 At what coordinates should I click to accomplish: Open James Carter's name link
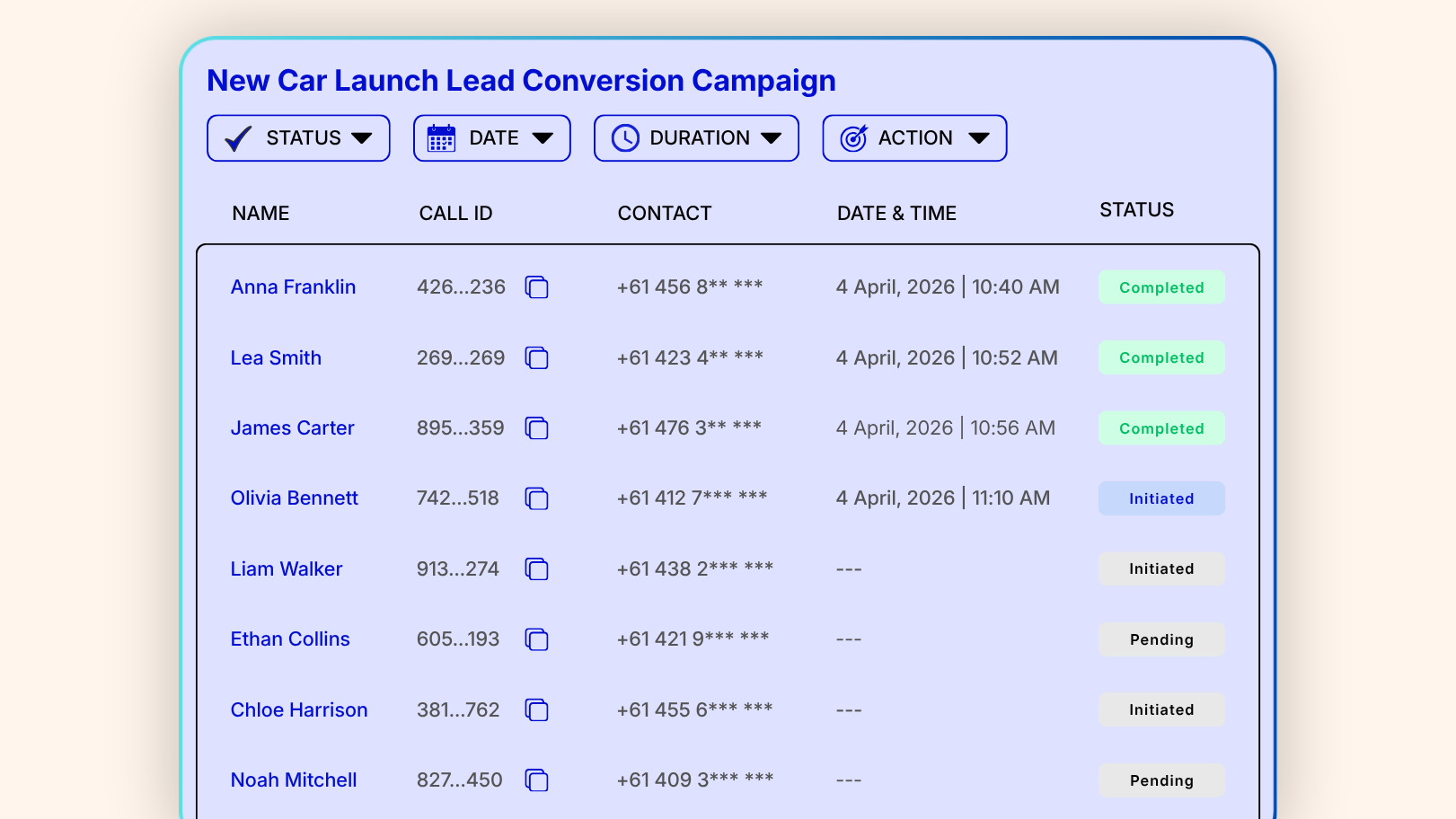tap(292, 428)
